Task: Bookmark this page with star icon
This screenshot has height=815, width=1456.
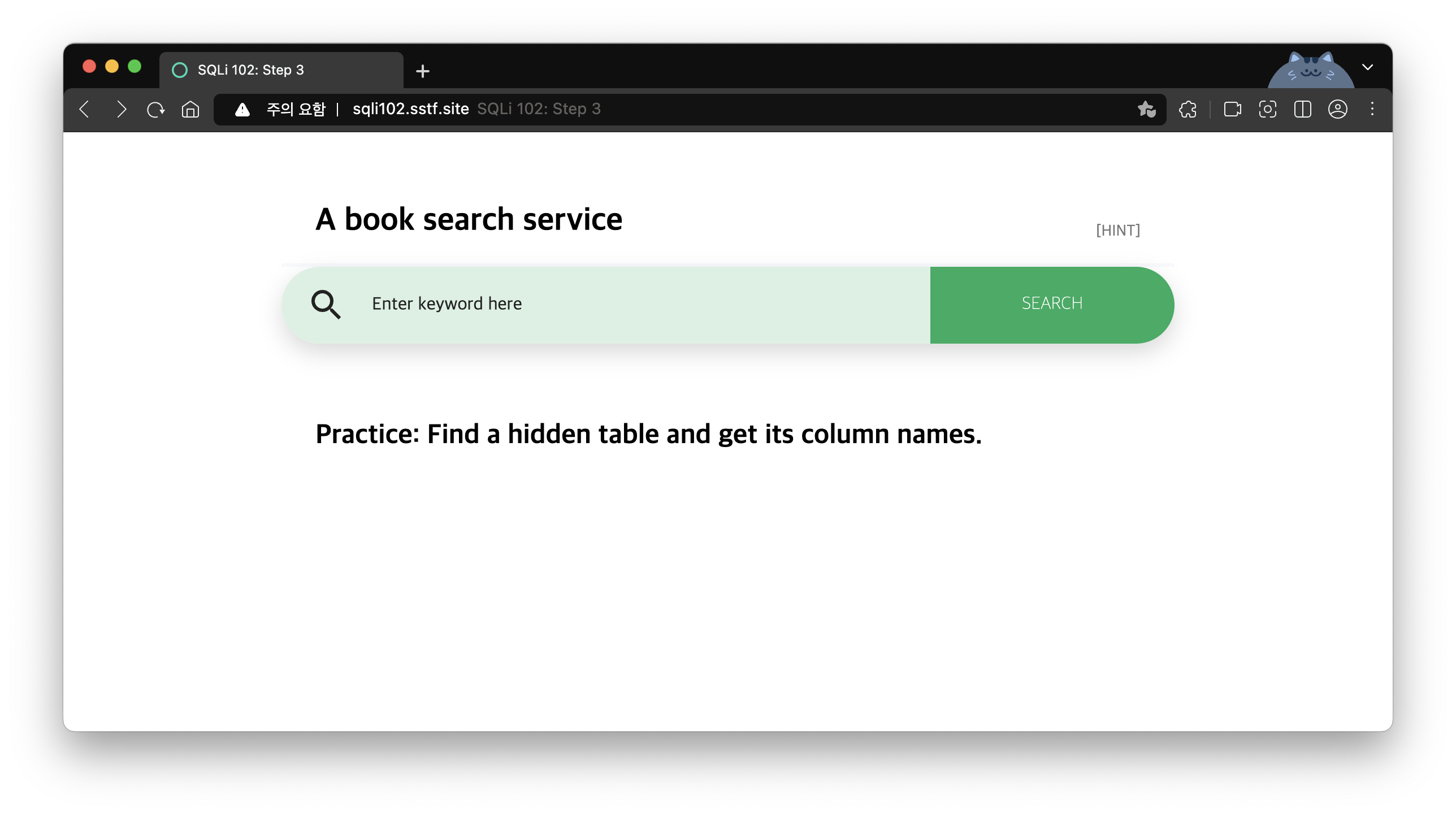Action: tap(1146, 109)
